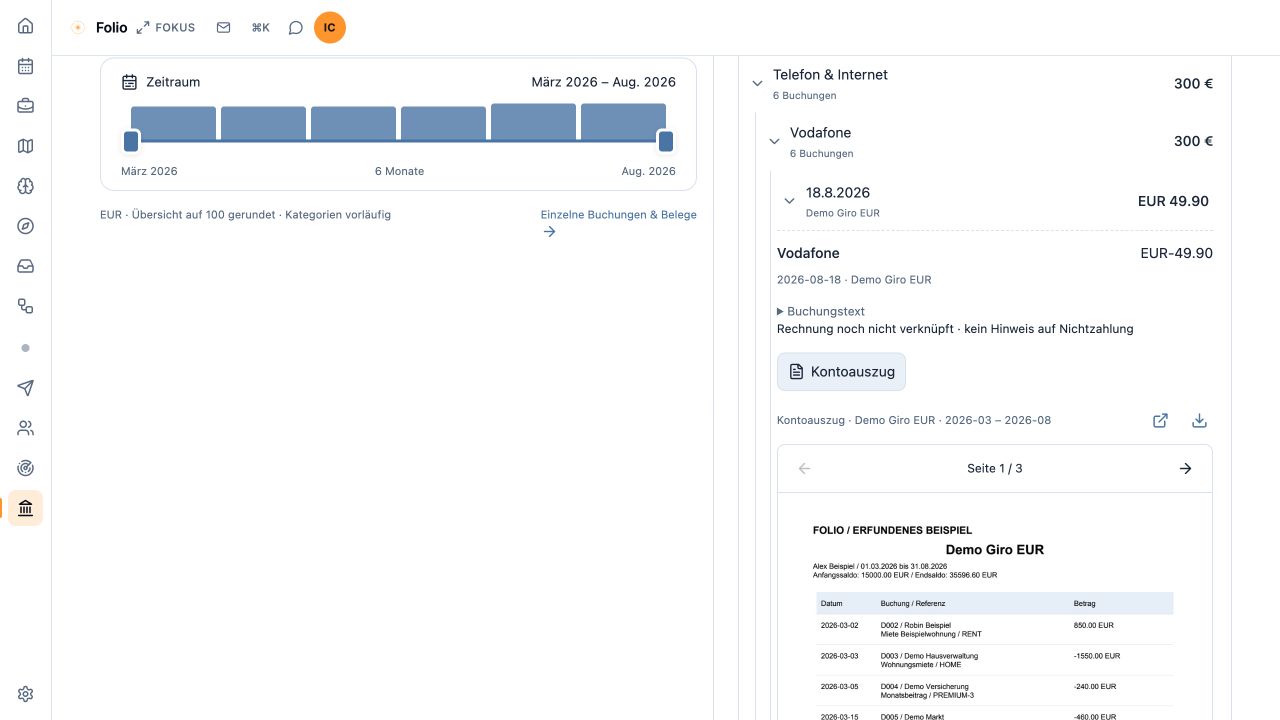
Task: Click the "EUR 49.90" amount of the 18.8.2026 entry
Action: point(1173,201)
